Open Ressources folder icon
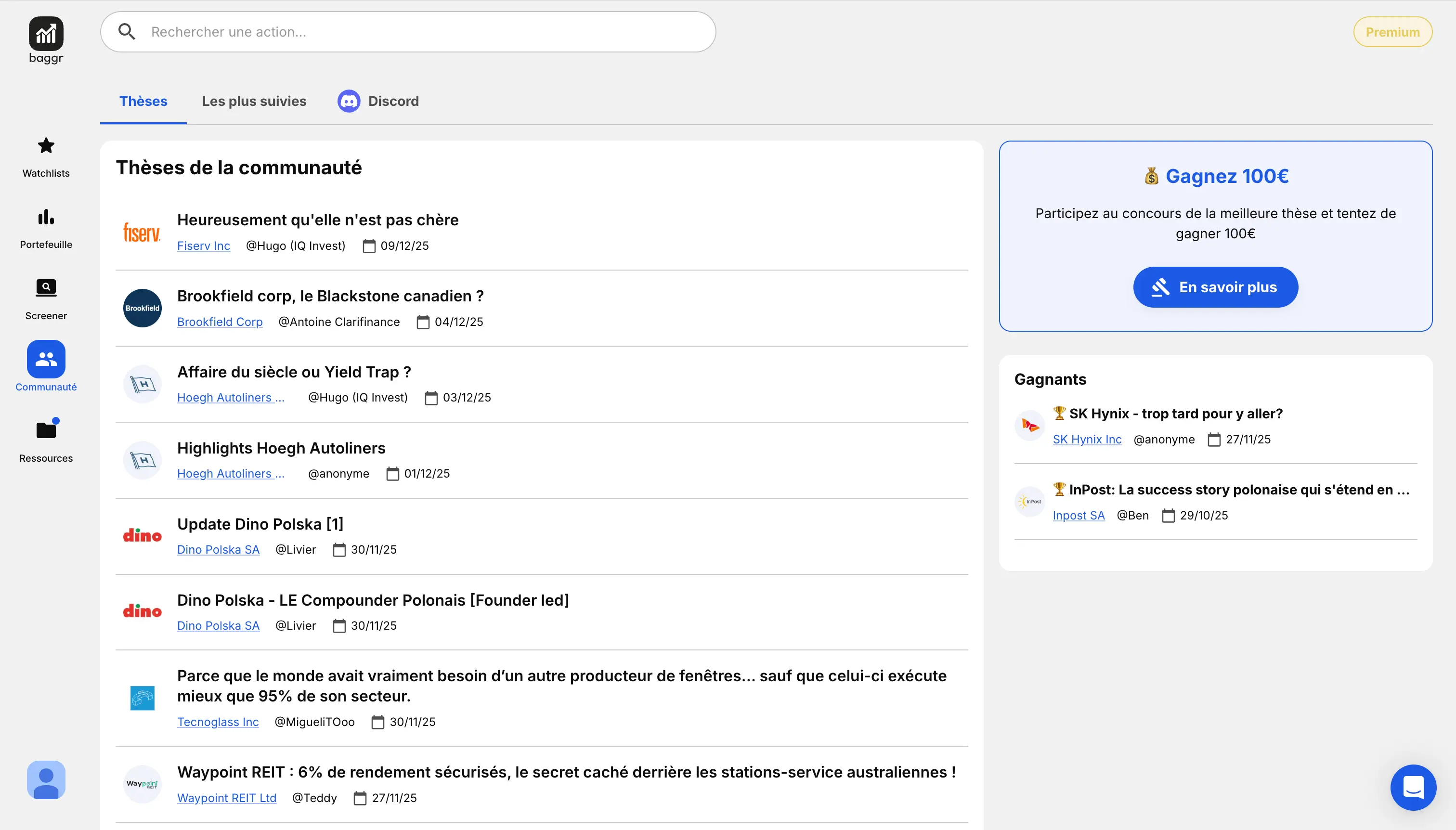Screen dimensions: 1456x830 pyautogui.click(x=46, y=430)
